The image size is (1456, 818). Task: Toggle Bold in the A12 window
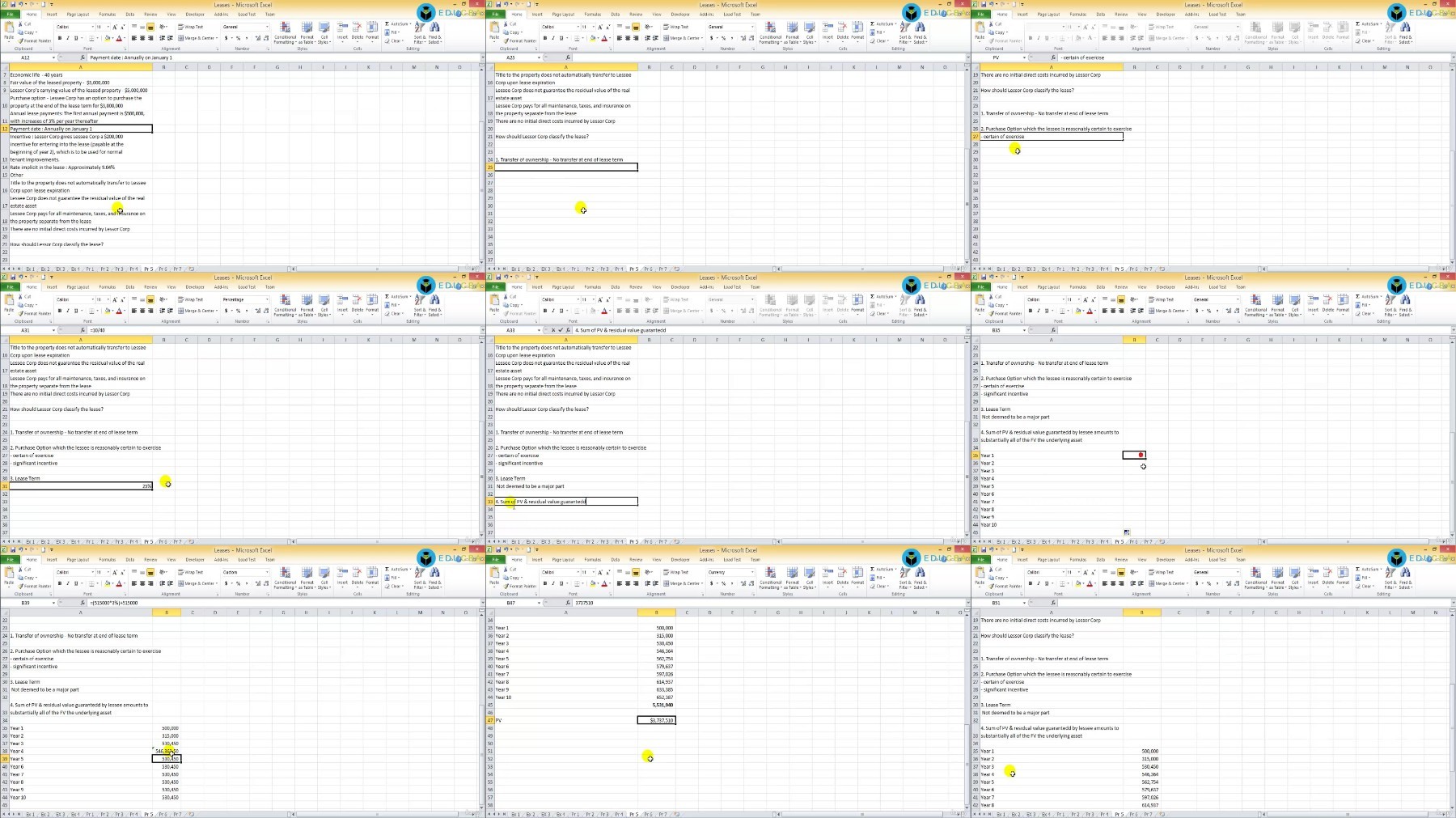click(x=60, y=38)
